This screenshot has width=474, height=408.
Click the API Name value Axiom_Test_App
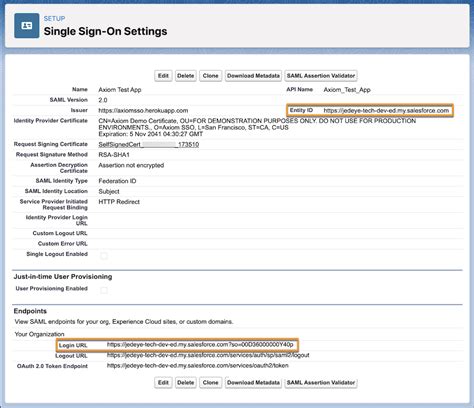pos(347,90)
